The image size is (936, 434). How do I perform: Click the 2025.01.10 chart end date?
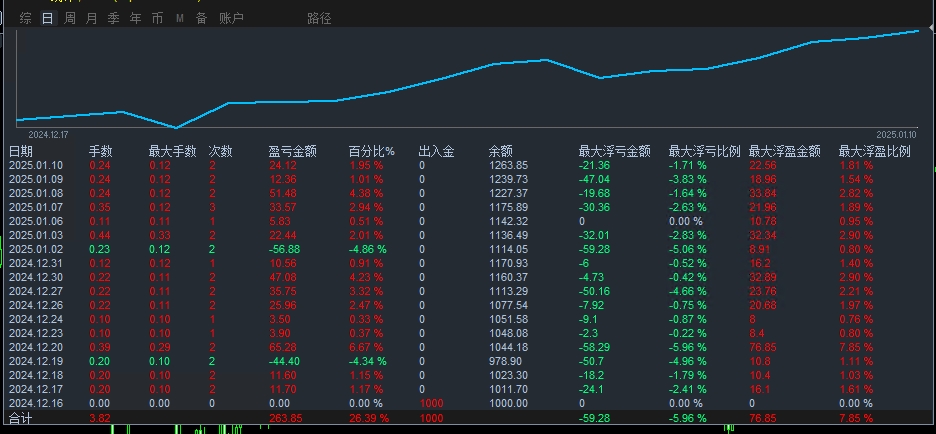click(x=897, y=135)
